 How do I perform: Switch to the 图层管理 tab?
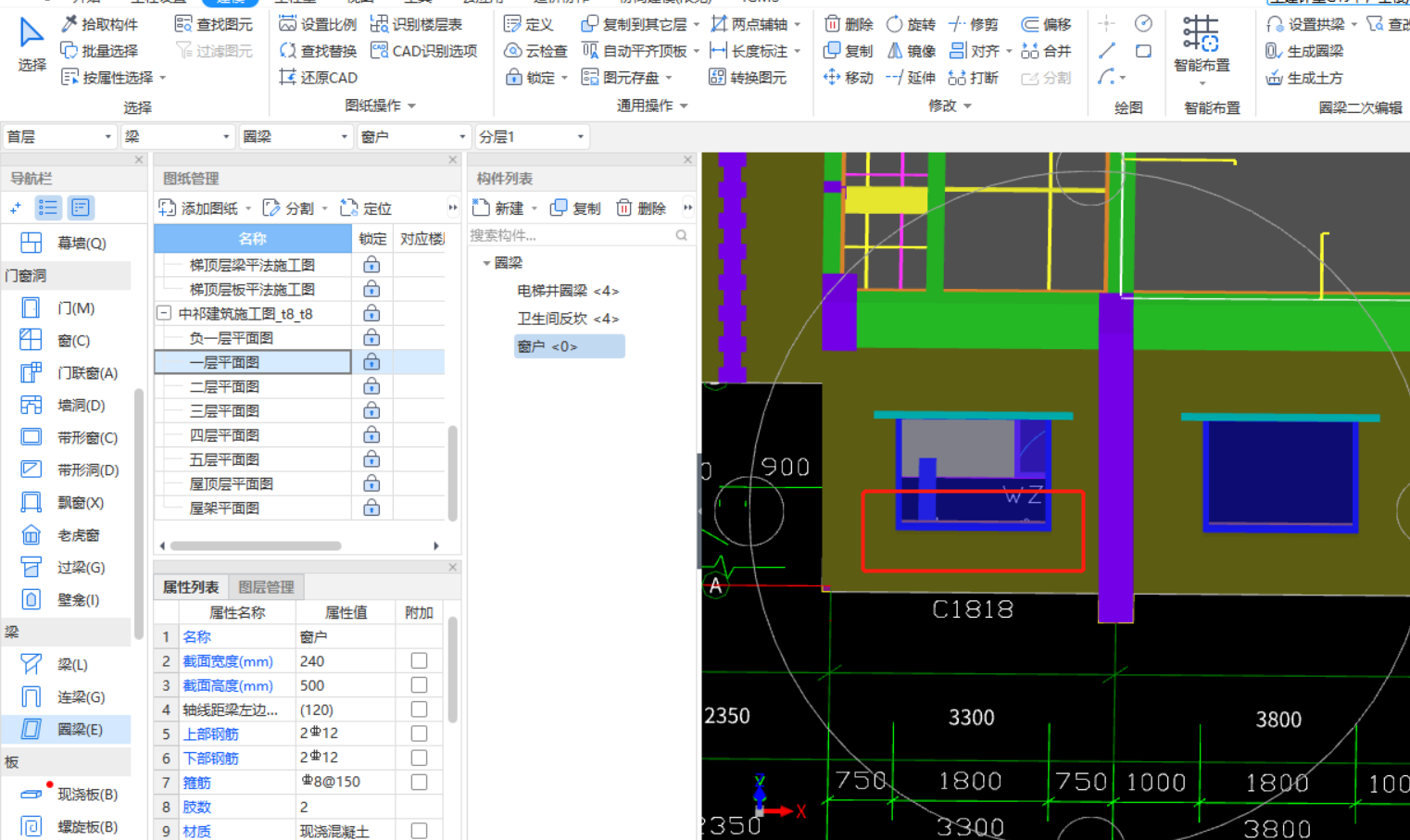click(266, 587)
